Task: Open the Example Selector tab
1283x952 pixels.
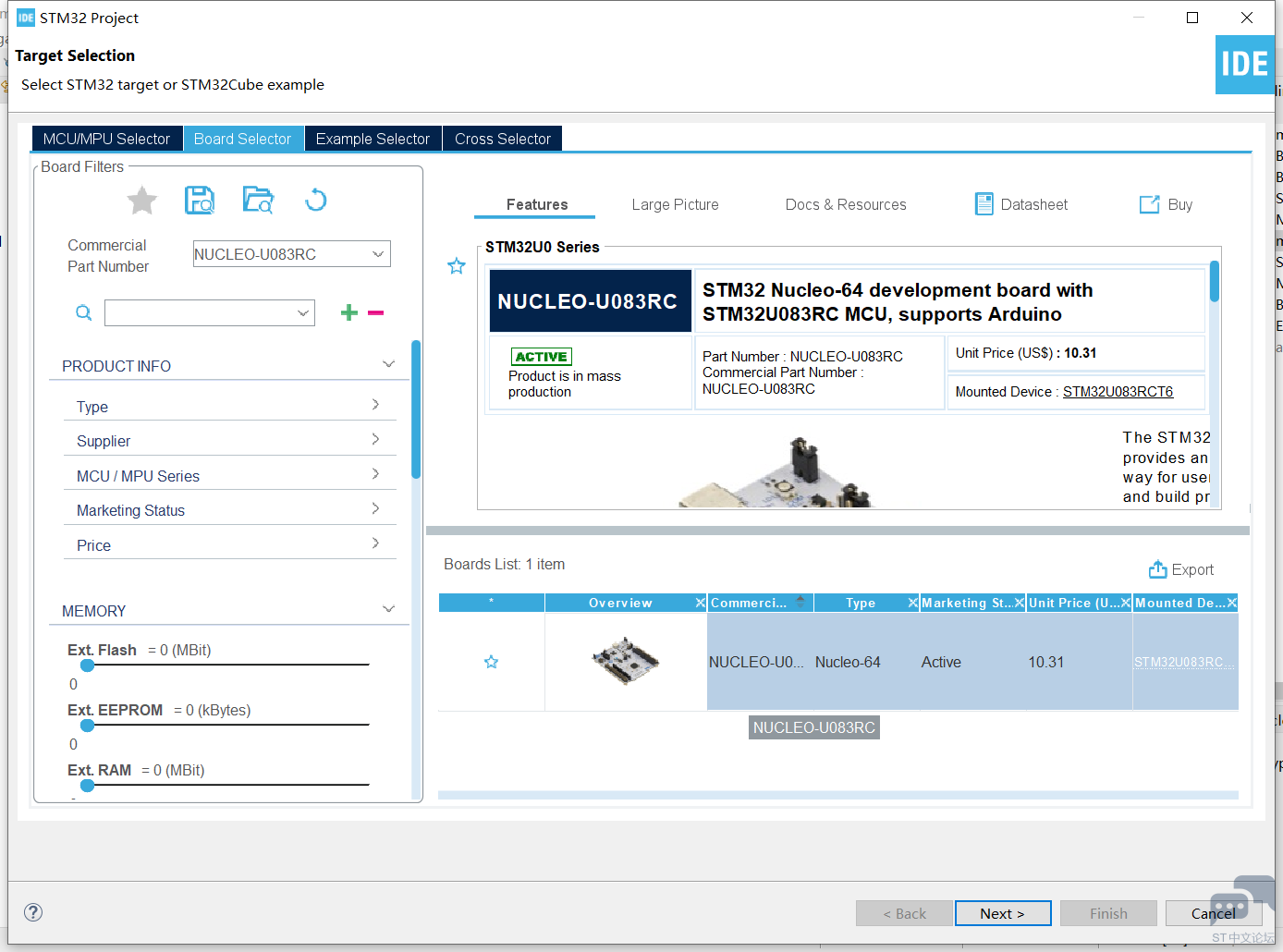Action: pos(373,139)
